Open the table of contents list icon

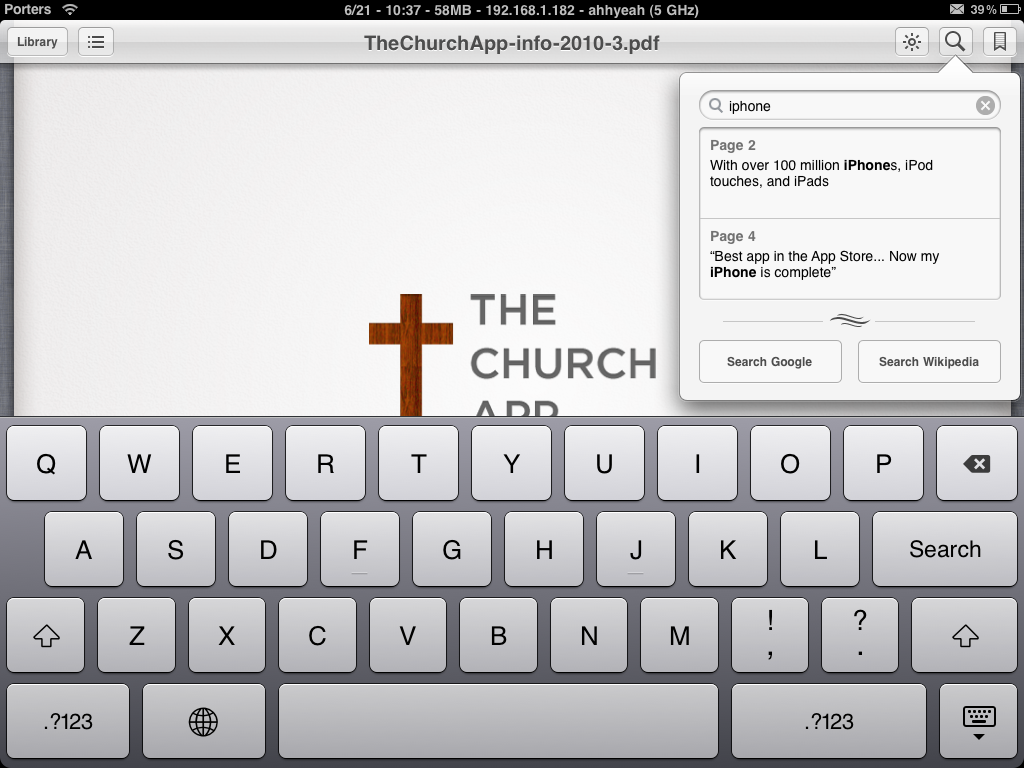pyautogui.click(x=96, y=42)
